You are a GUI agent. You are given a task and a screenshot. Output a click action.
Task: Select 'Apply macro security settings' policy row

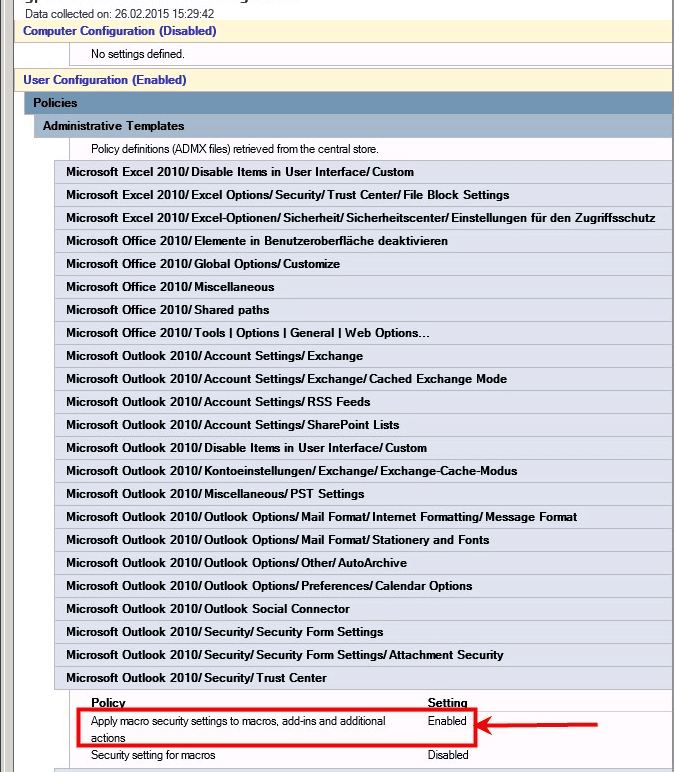pyautogui.click(x=238, y=729)
